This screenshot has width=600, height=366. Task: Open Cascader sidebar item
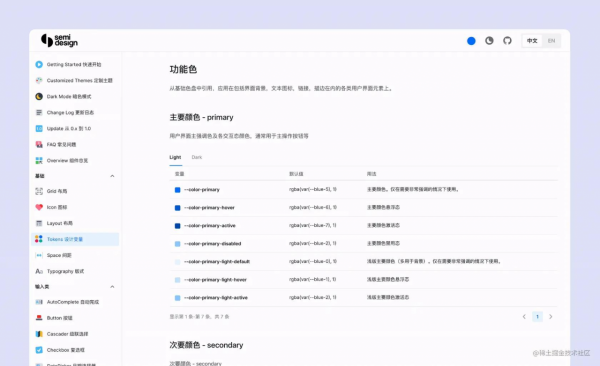pyautogui.click(x=75, y=334)
